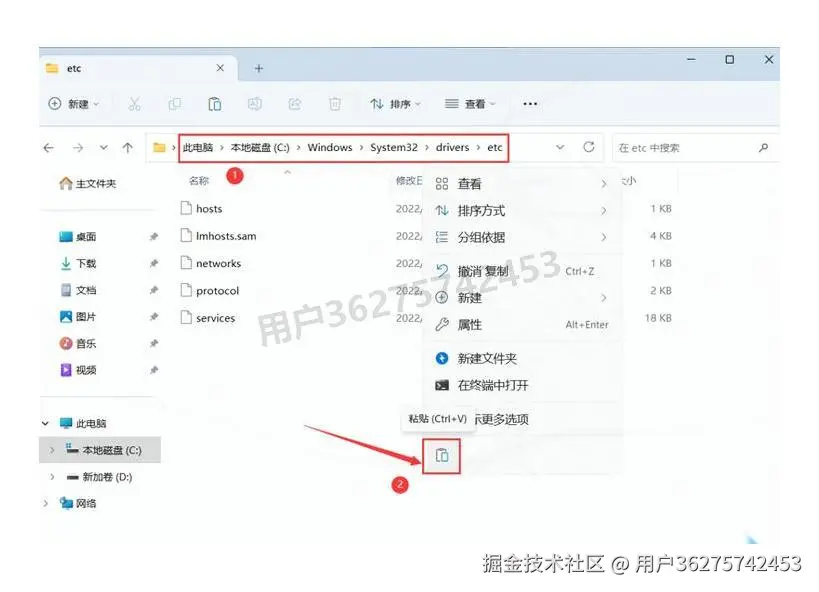Select the Cut icon on the toolbar
Screen dimensions: 819x592
[135, 103]
